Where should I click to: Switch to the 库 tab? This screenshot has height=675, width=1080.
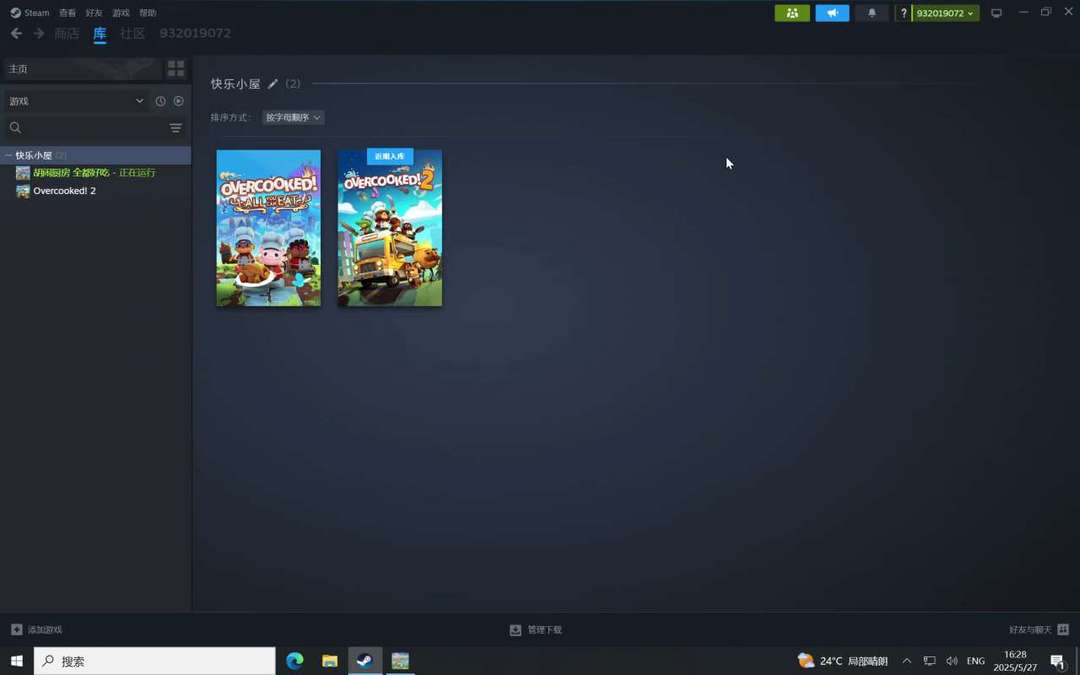[100, 33]
